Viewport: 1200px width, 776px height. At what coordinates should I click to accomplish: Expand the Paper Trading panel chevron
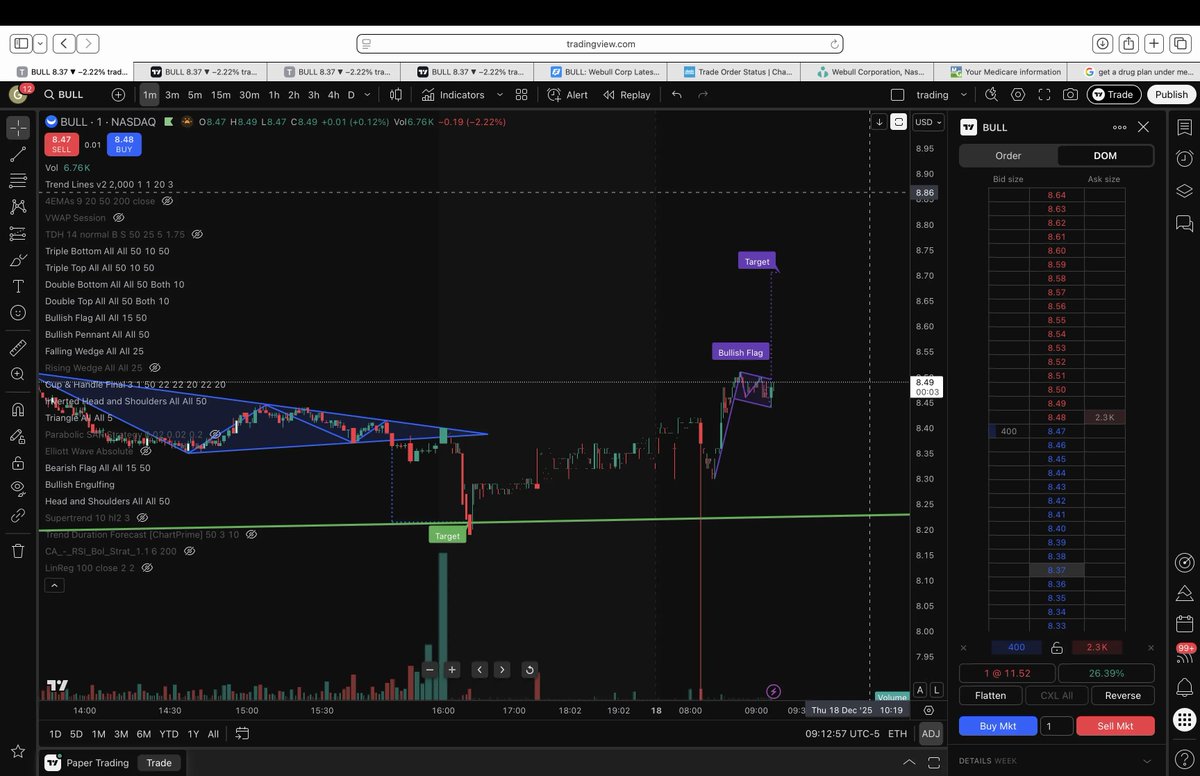(909, 763)
